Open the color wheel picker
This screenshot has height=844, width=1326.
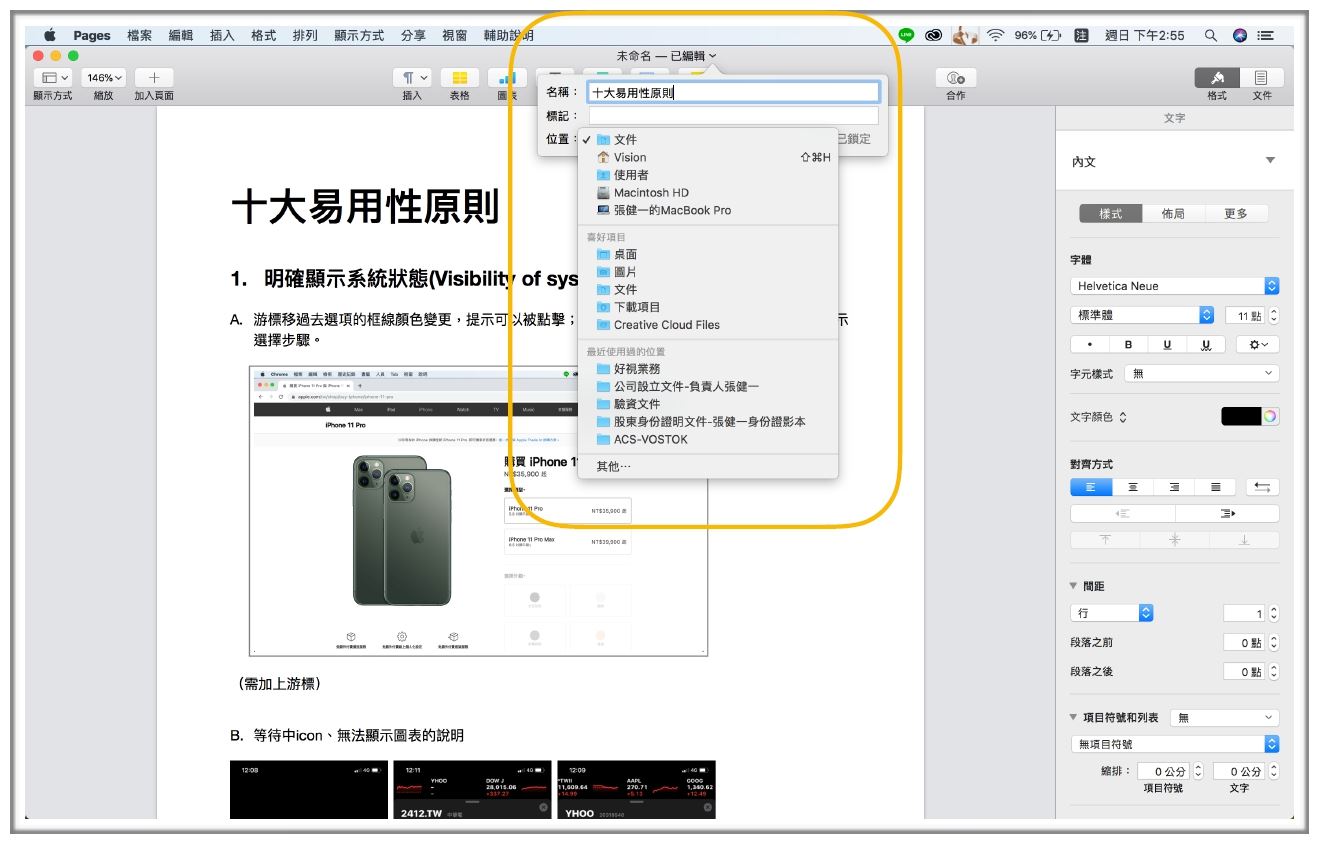tap(1270, 417)
